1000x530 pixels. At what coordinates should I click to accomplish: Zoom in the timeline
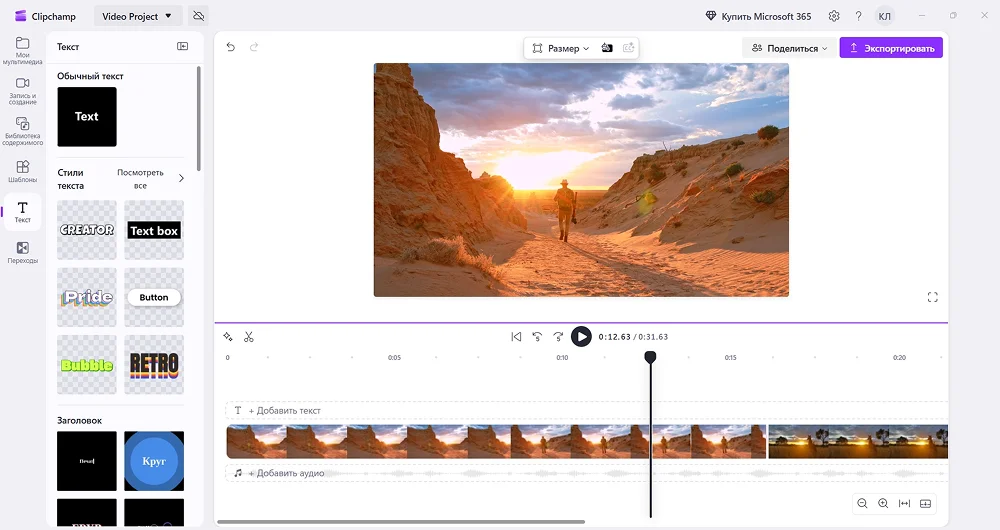(883, 504)
